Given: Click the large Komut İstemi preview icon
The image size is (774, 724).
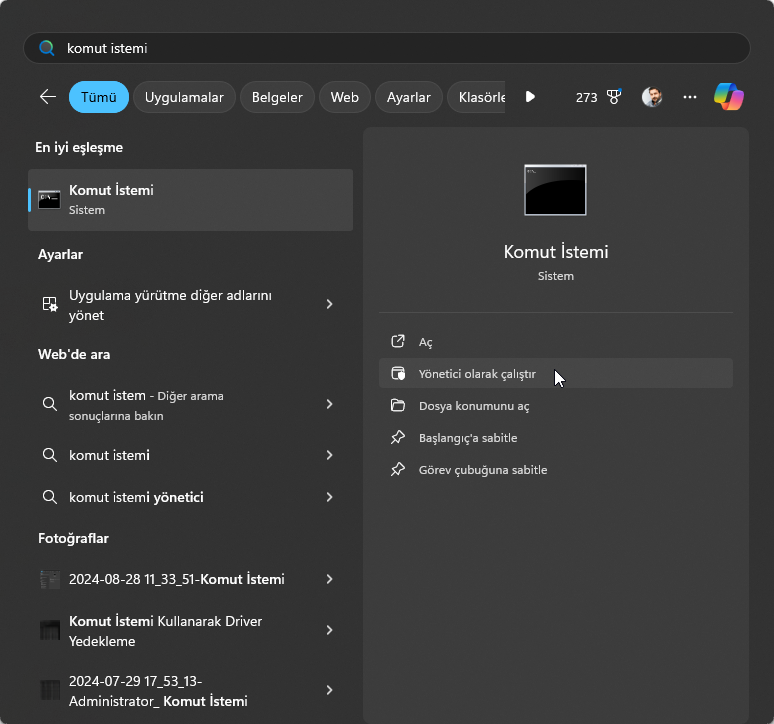Looking at the screenshot, I should click(x=555, y=190).
